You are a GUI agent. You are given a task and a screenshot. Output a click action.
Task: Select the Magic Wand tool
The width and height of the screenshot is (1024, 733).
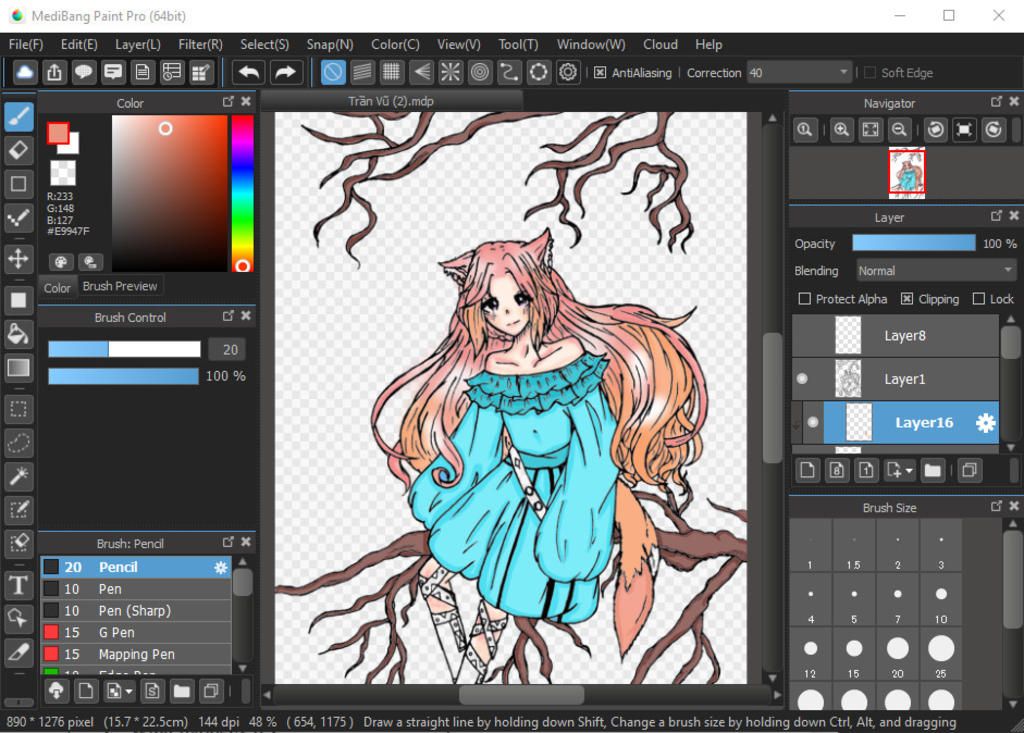coord(18,476)
